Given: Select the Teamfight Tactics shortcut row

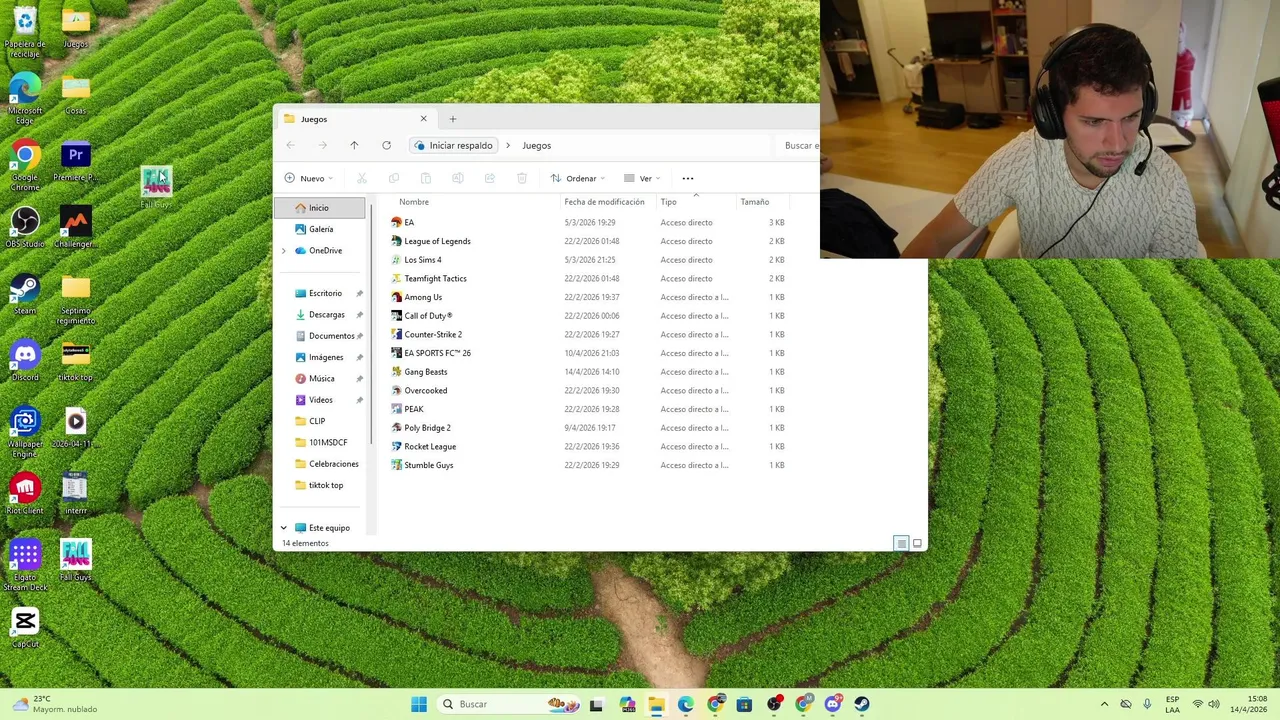Looking at the screenshot, I should [590, 279].
